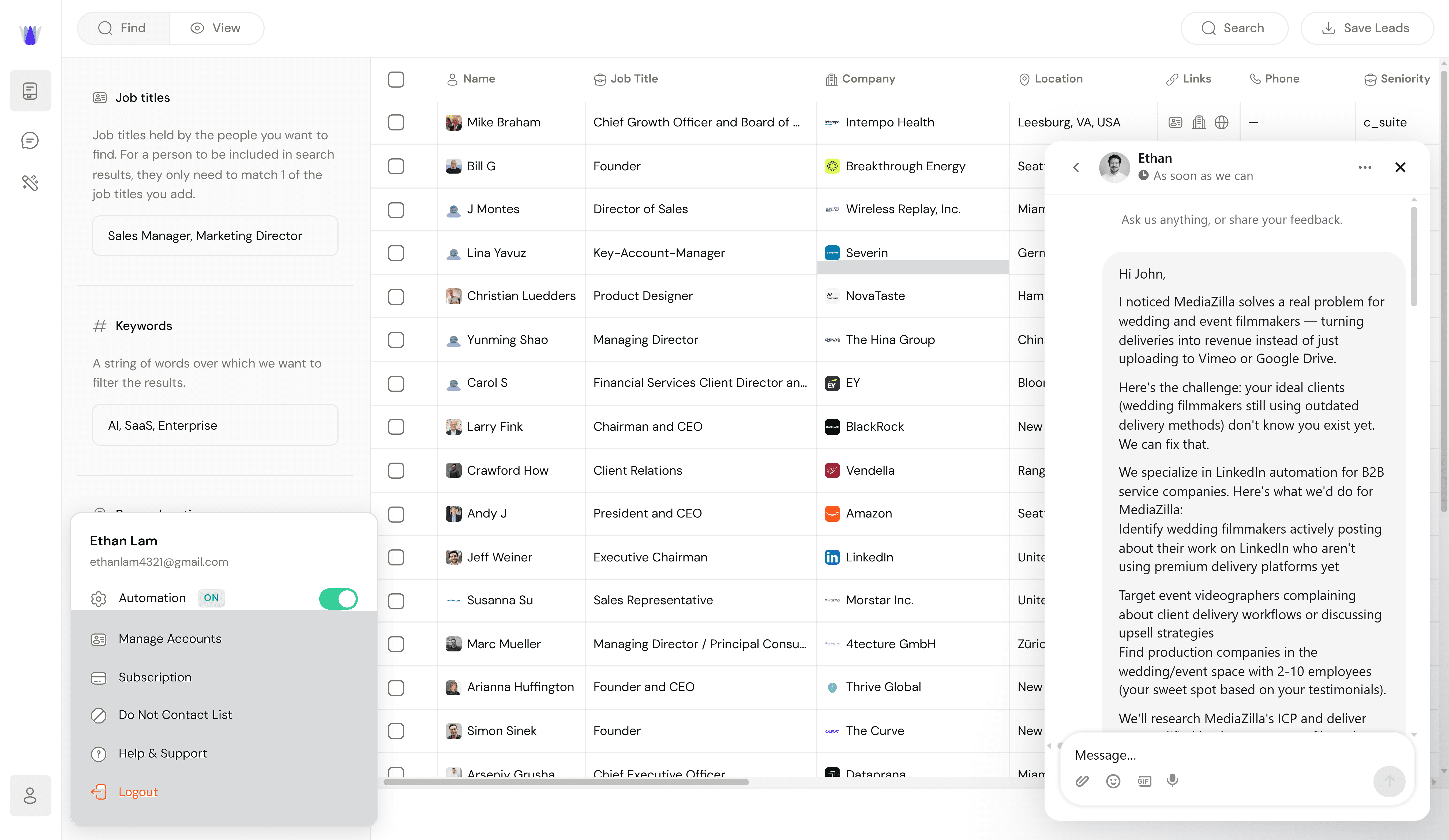
Task: Click the GIF icon in message box
Action: click(x=1144, y=781)
